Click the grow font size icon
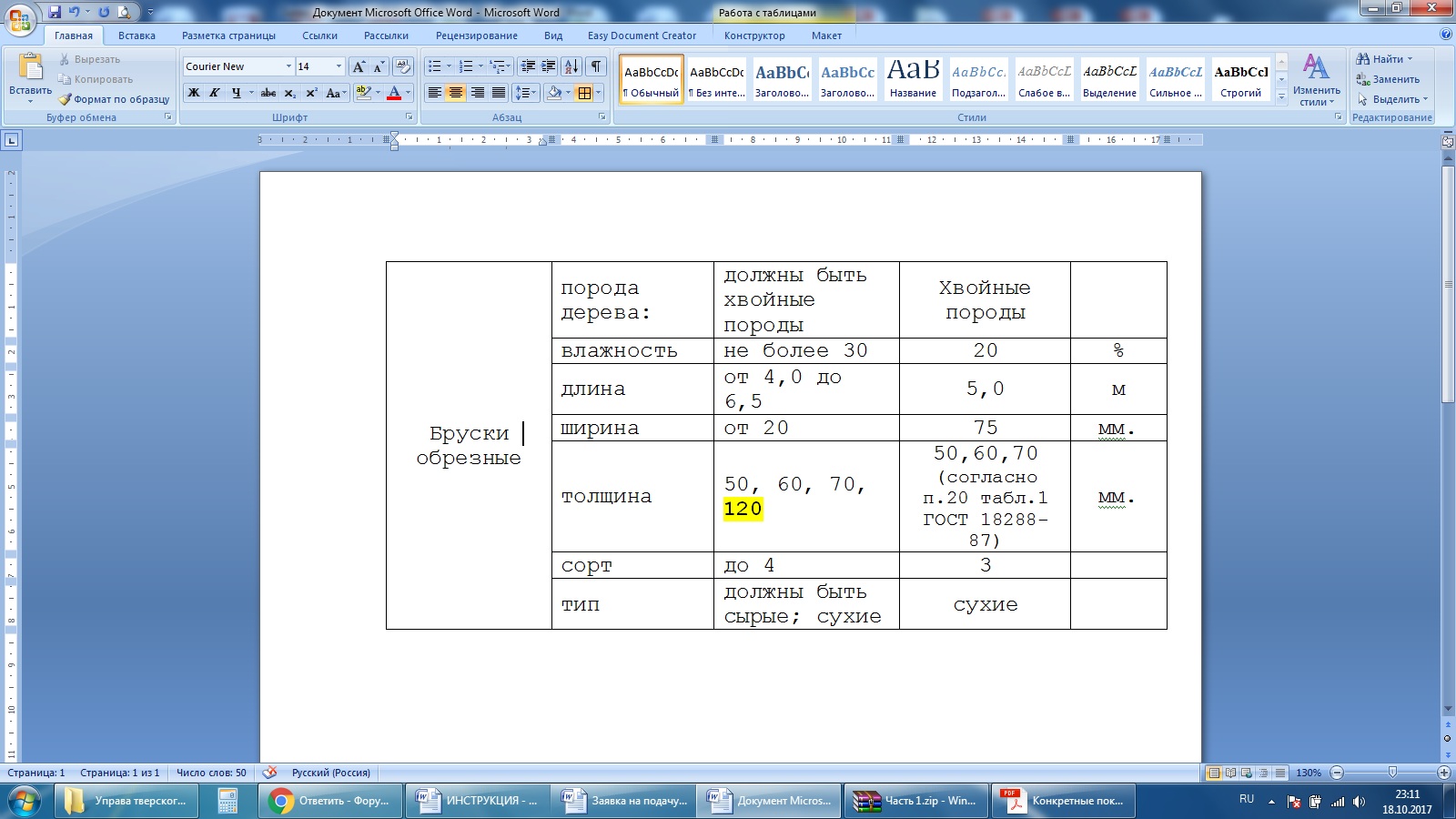 click(359, 66)
